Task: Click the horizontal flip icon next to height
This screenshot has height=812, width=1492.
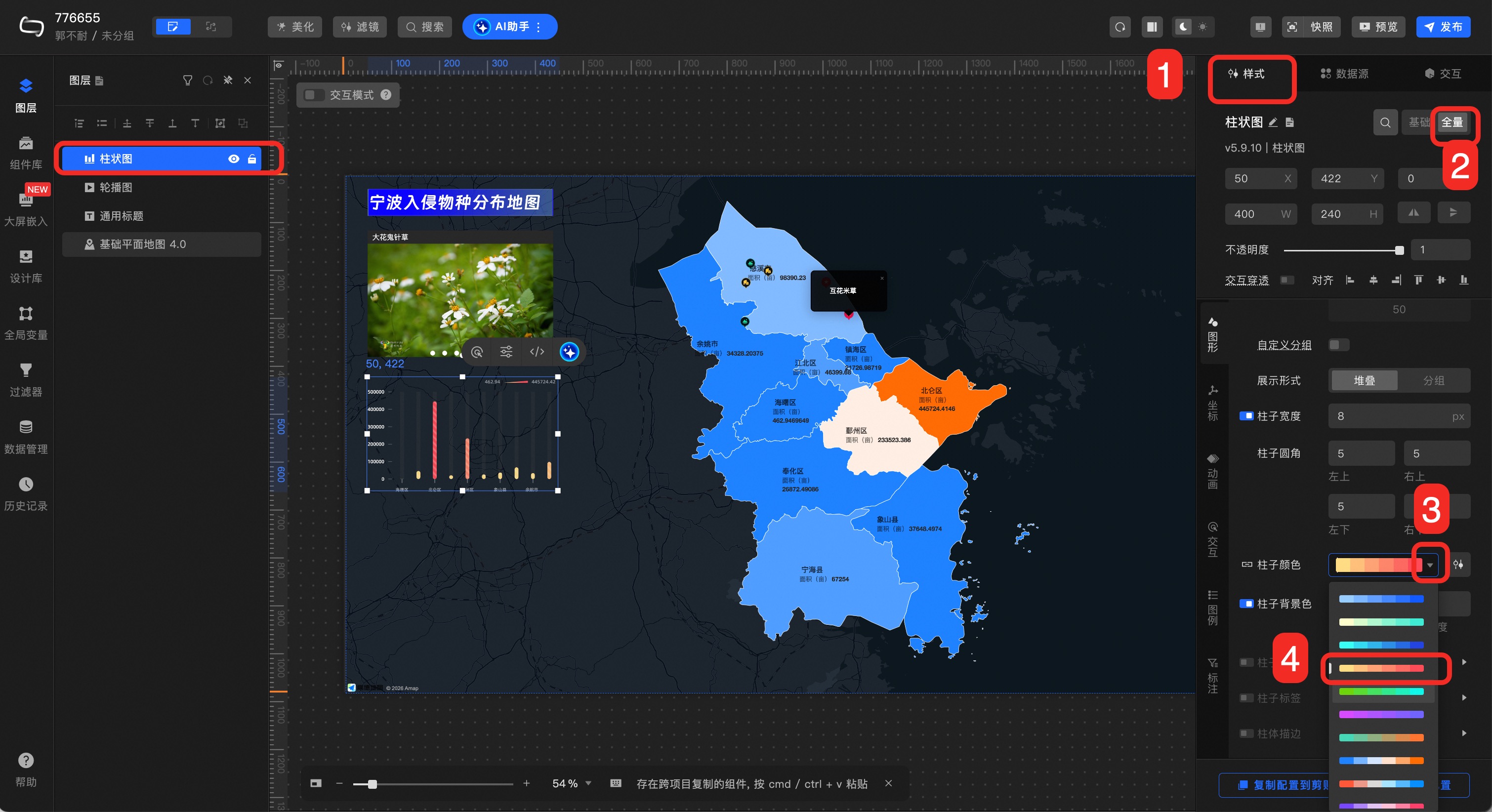Action: [1413, 213]
